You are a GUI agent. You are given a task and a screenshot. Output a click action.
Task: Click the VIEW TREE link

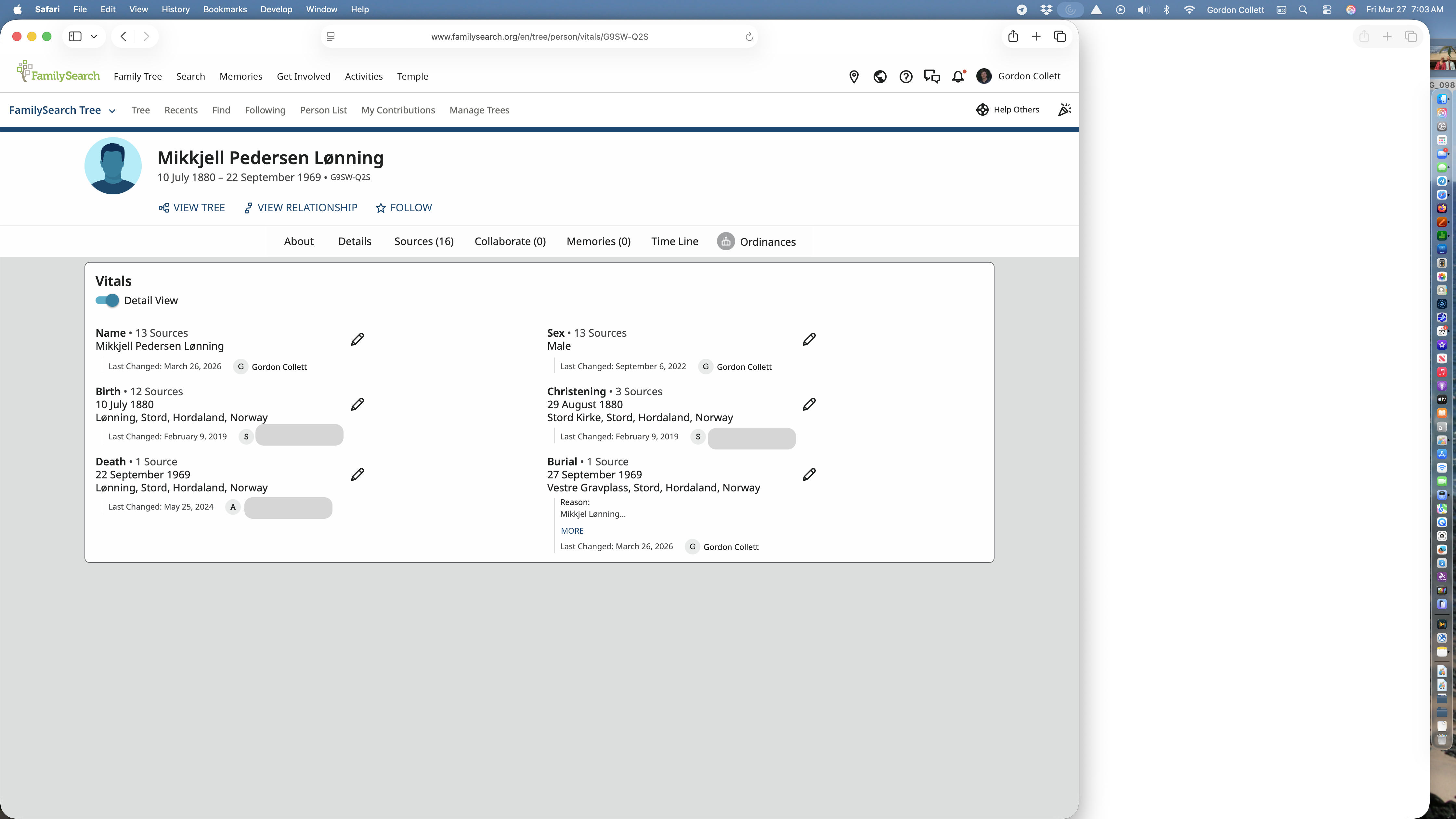pyautogui.click(x=192, y=207)
